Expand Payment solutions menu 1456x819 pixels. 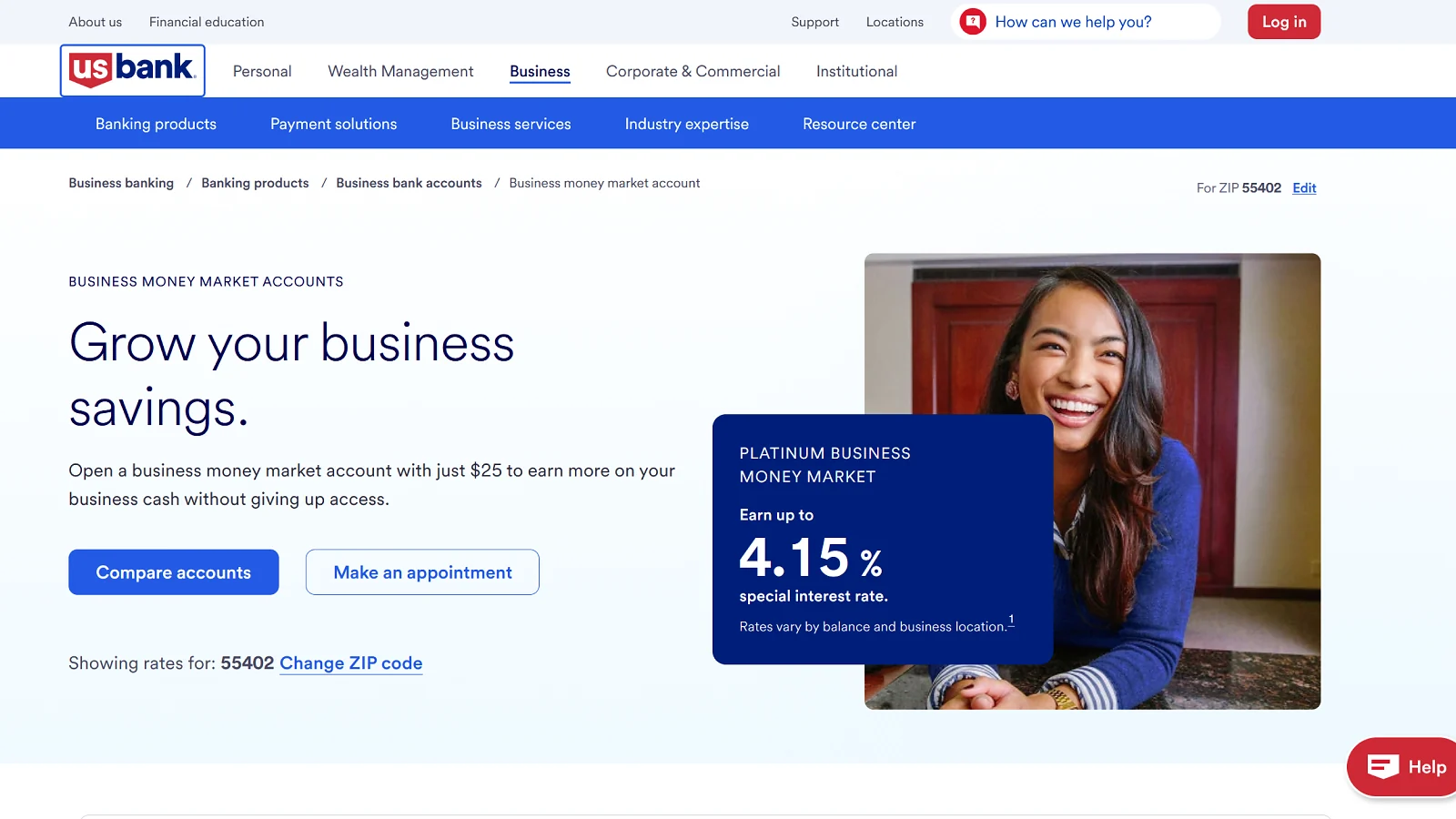click(x=333, y=124)
